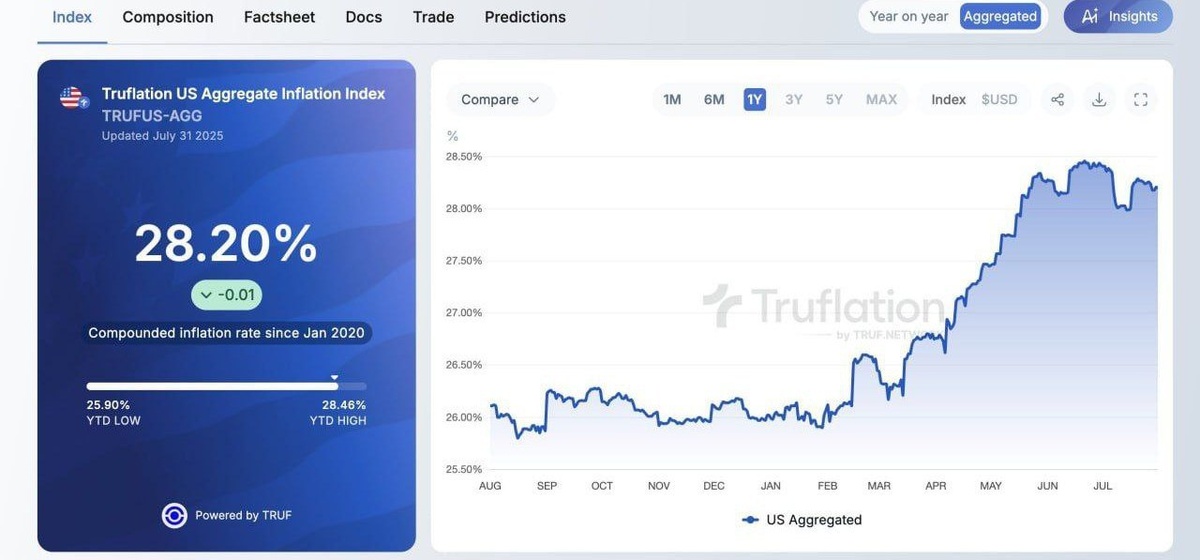Screen dimensions: 1200x560
Task: Select the 1M time range
Action: coord(672,99)
